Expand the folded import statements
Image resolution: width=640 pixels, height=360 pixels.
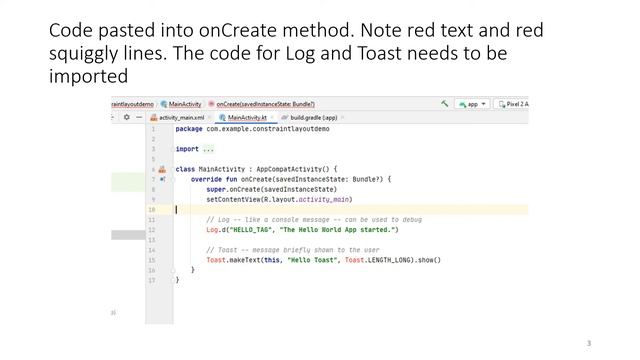point(208,149)
